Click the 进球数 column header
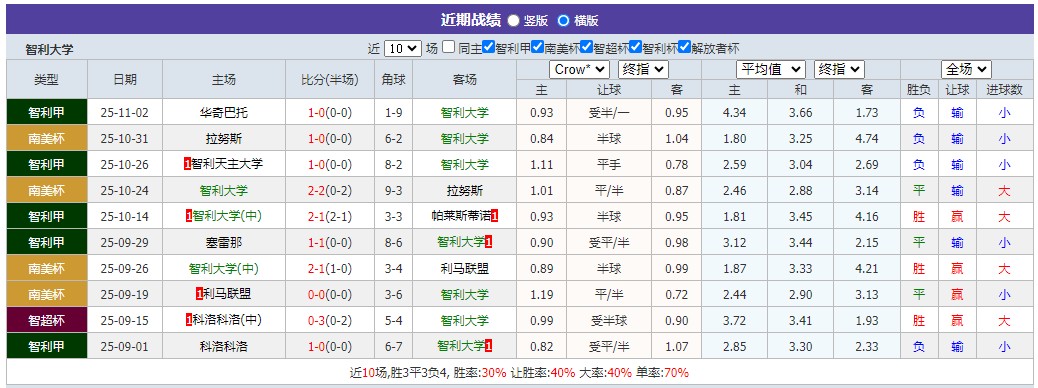 click(1004, 89)
